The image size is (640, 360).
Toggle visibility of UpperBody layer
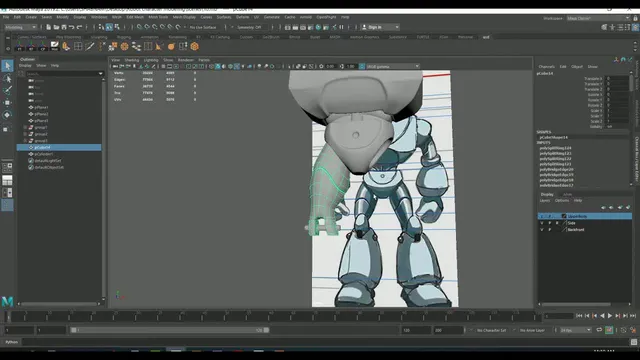[x=542, y=216]
